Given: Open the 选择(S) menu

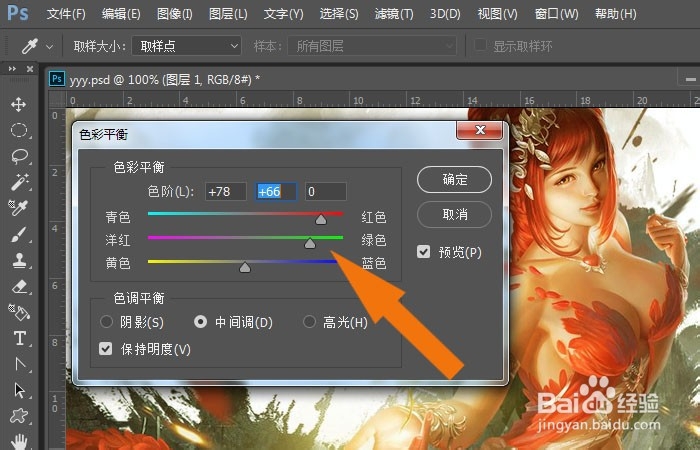Looking at the screenshot, I should [x=339, y=14].
